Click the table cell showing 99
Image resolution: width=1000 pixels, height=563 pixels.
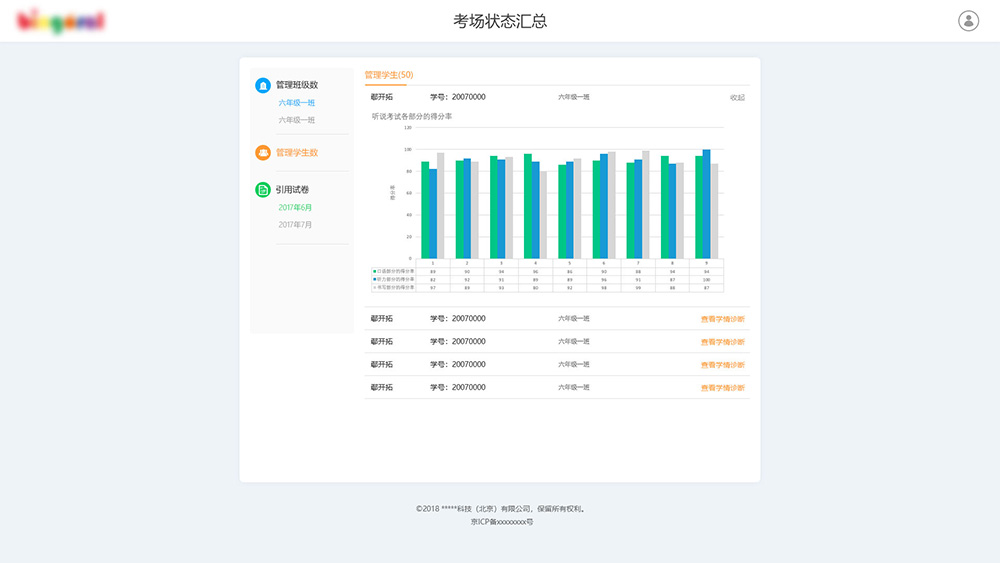click(x=638, y=288)
